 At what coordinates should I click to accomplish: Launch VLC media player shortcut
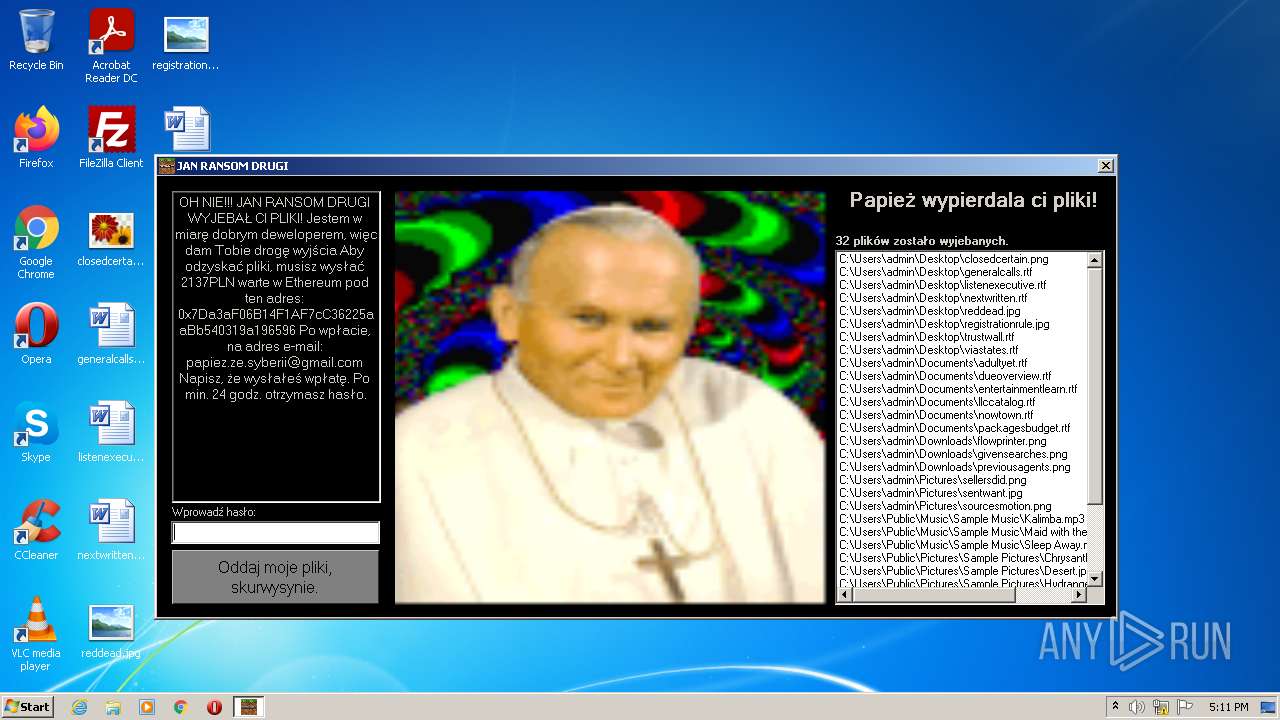(x=36, y=633)
